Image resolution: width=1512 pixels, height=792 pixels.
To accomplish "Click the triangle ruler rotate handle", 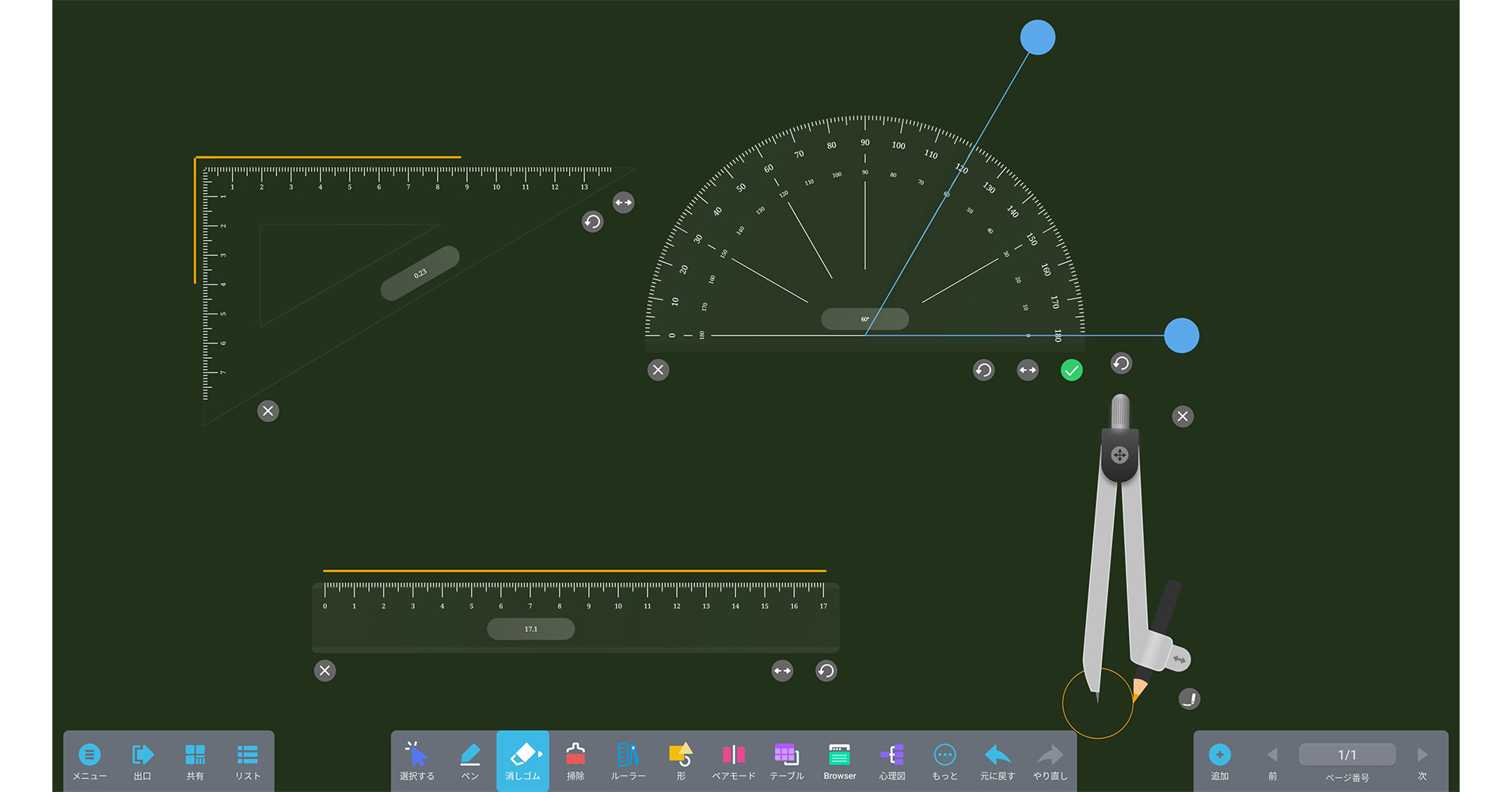I will (x=593, y=222).
